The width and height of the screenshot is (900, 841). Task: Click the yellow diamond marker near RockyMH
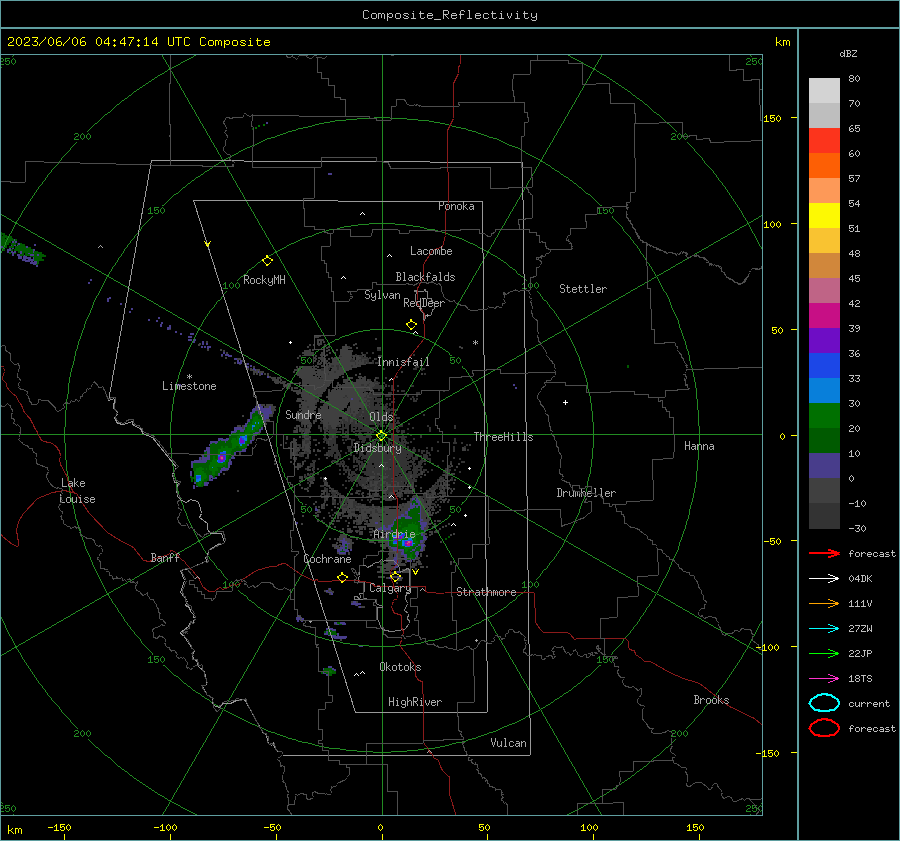(x=267, y=261)
